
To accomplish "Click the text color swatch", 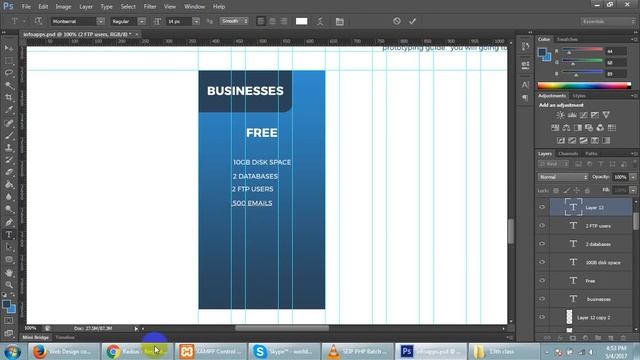I will (301, 21).
